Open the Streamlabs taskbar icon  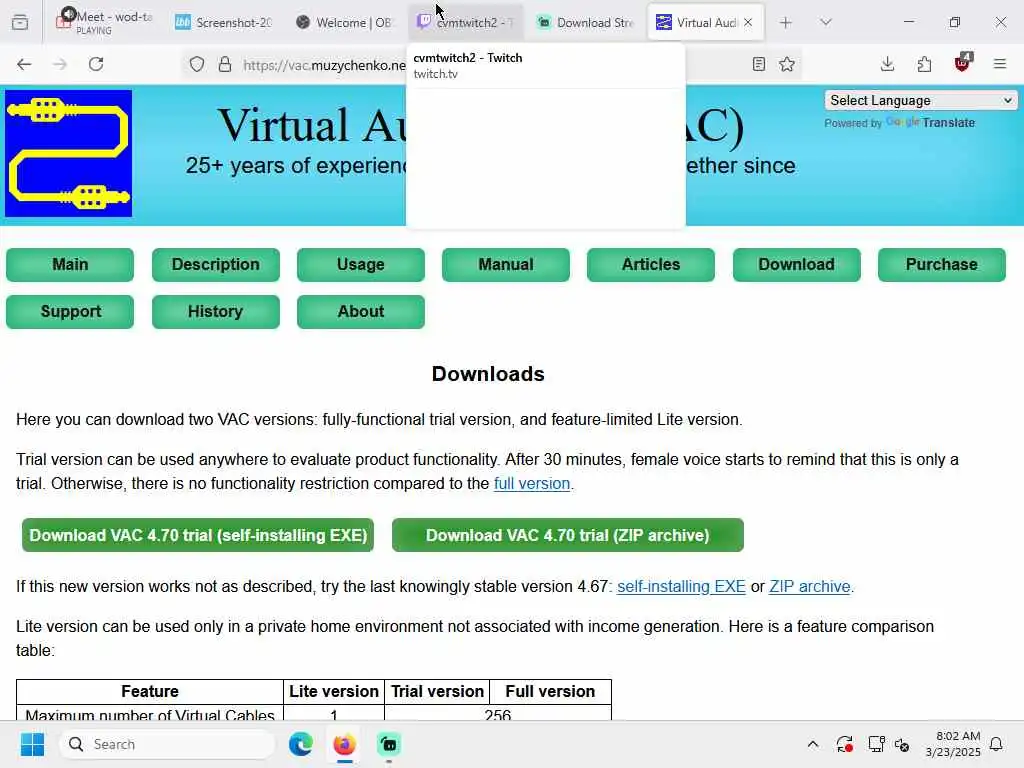click(x=389, y=744)
